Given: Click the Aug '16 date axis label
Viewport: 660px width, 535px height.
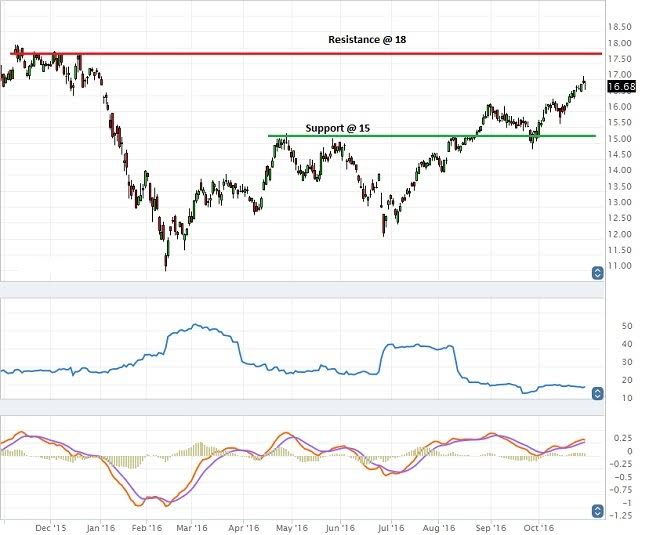Looking at the screenshot, I should 439,528.
